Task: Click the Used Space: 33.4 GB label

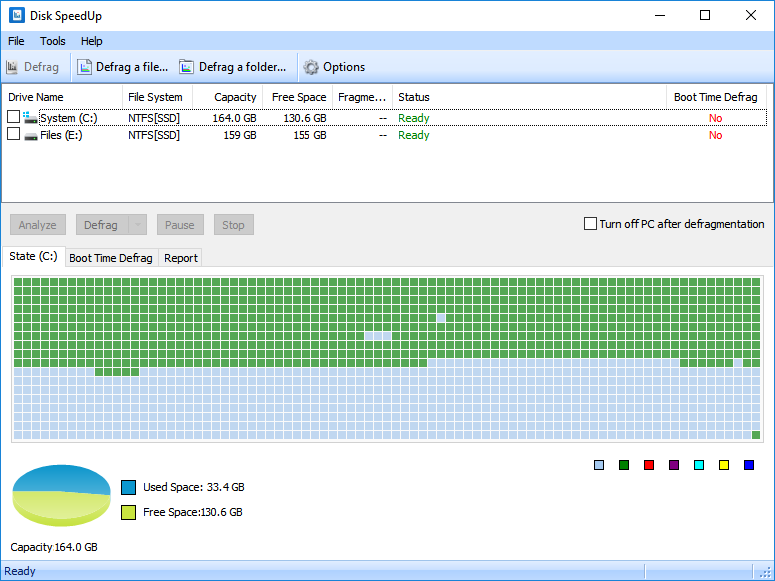Action: pos(194,487)
